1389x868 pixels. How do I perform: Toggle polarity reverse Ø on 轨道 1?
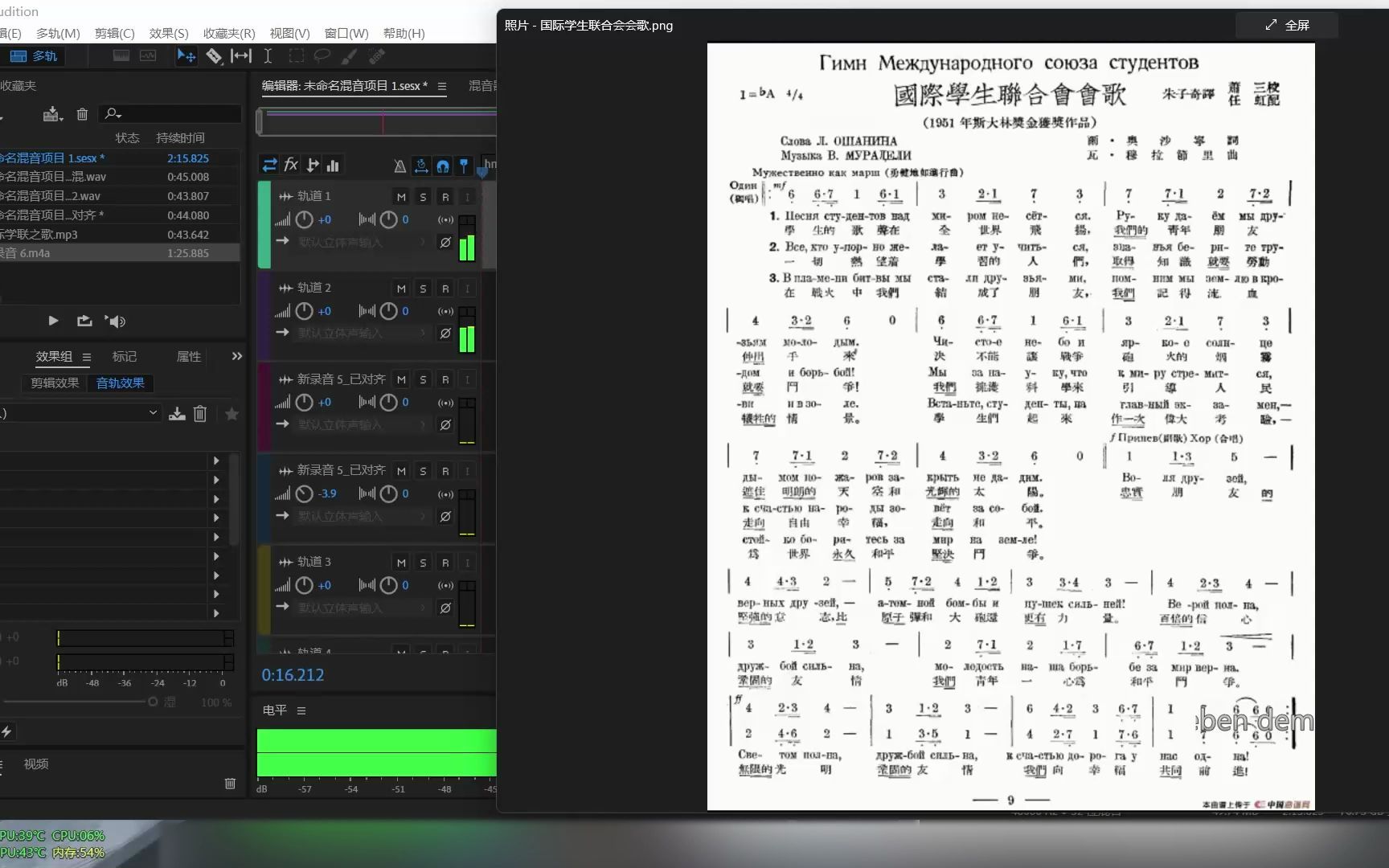tap(445, 242)
